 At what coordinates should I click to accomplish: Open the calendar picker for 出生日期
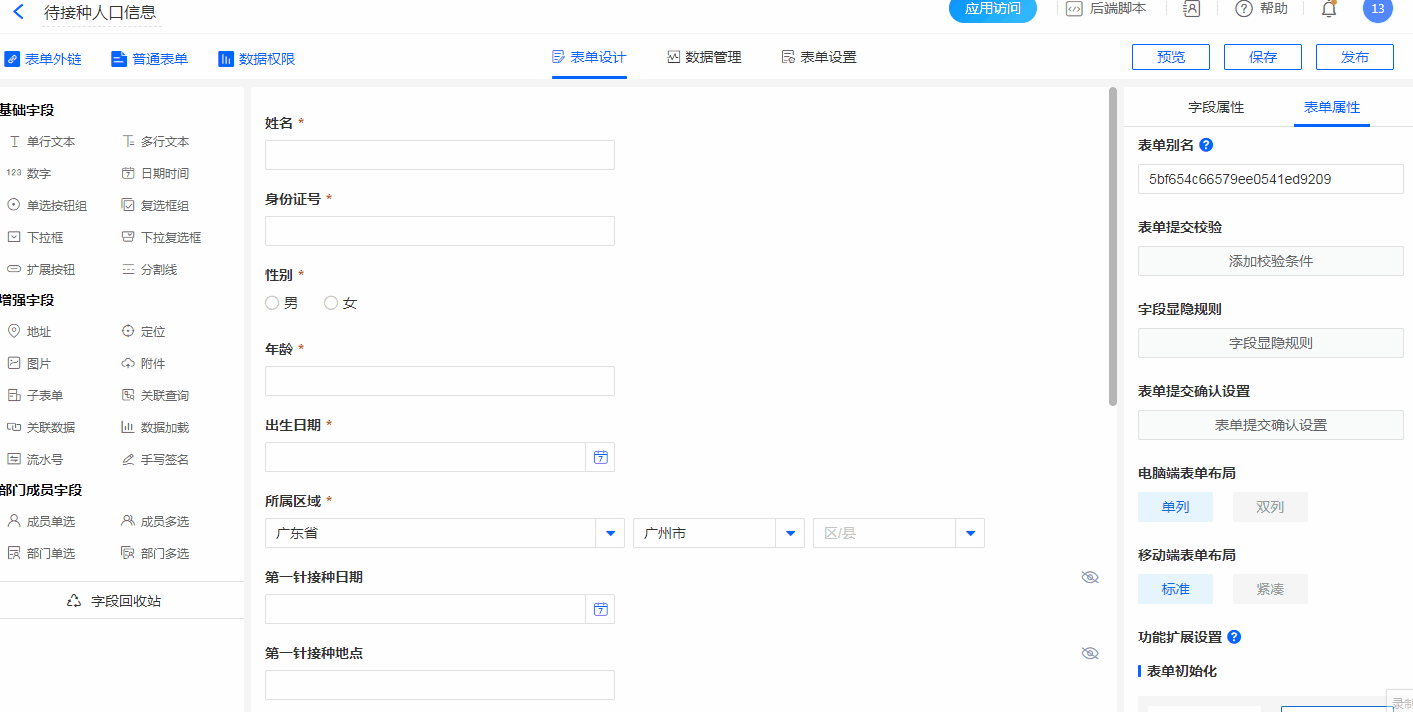(600, 457)
